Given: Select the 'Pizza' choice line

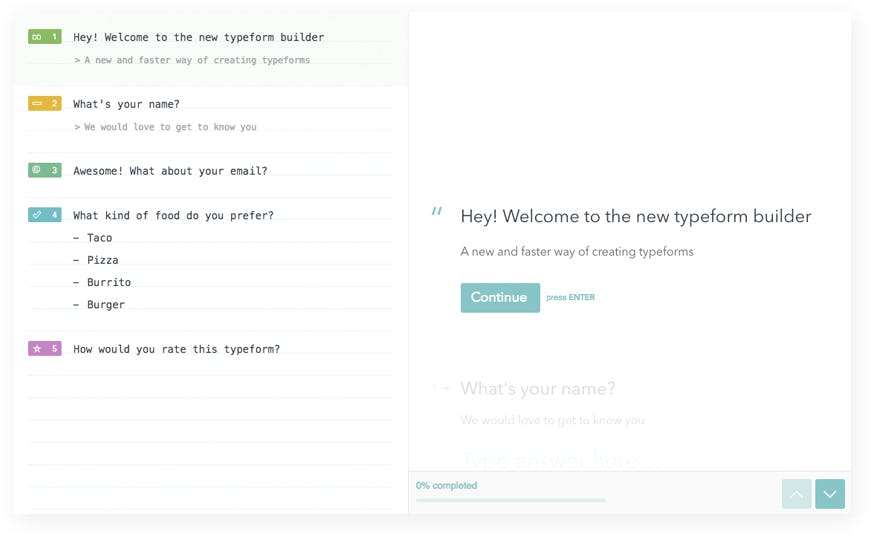Looking at the screenshot, I should coord(102,260).
